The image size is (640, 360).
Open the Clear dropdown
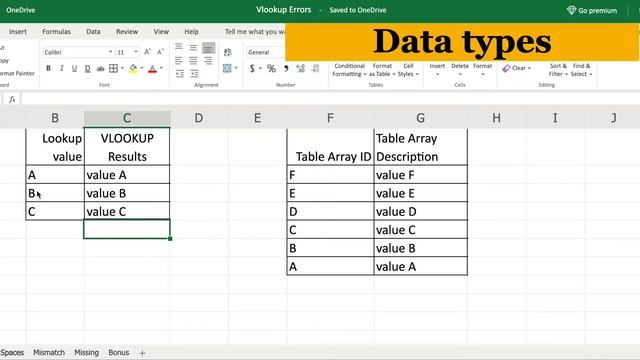coord(517,68)
